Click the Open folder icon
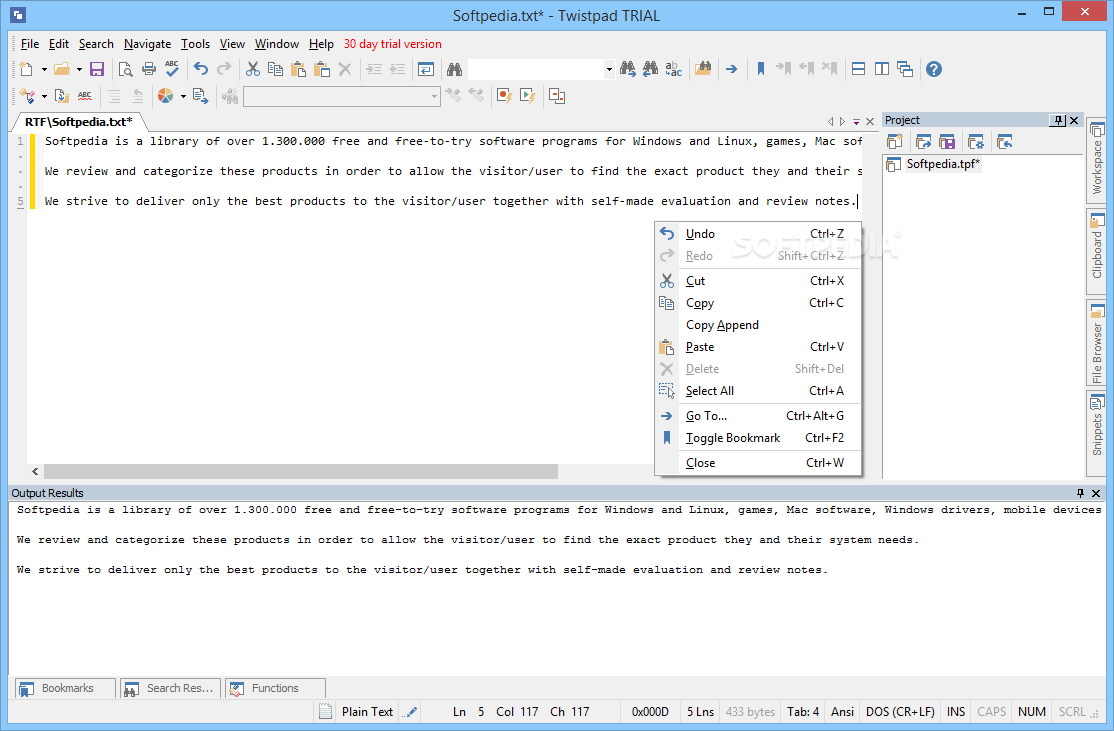Screen dimensions: 1114x731 (62, 69)
